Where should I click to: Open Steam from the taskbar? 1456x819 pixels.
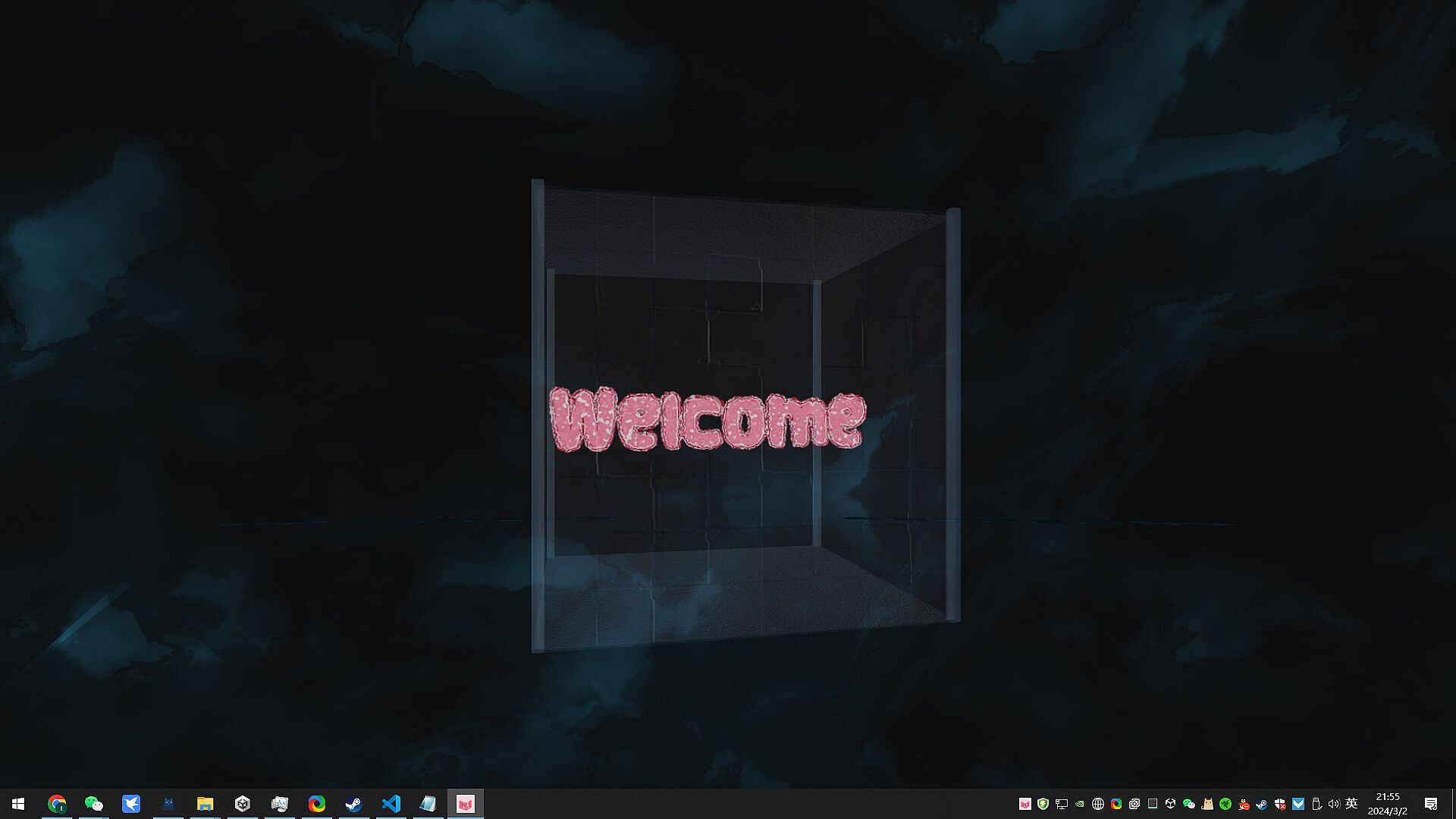(353, 804)
